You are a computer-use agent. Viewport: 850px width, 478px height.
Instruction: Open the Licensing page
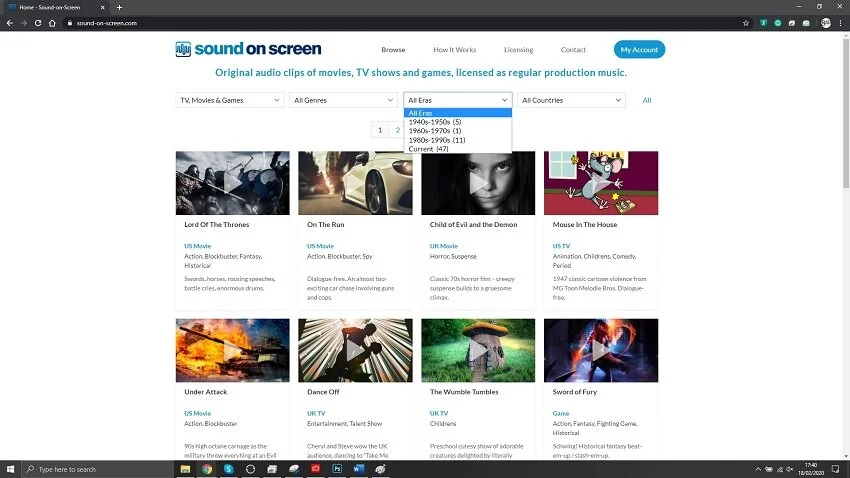coord(518,49)
